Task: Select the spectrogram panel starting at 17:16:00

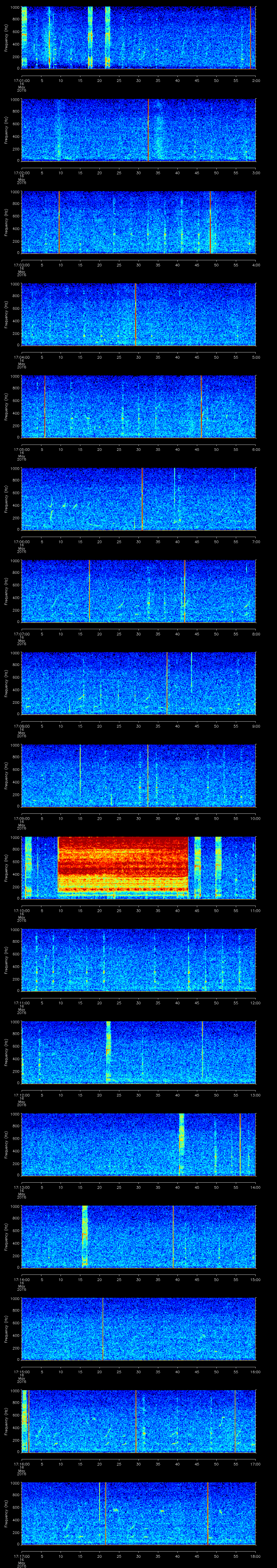Action: coord(138,1421)
